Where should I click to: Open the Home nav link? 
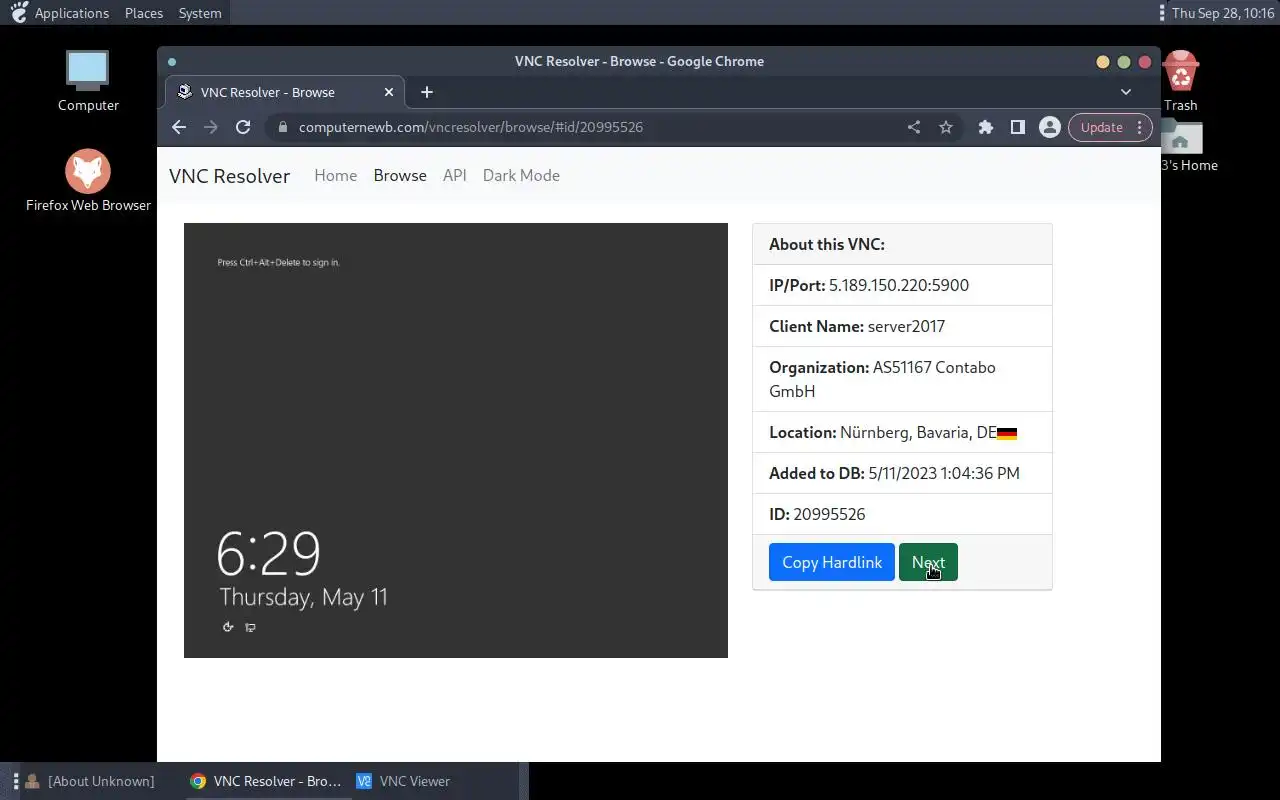[x=335, y=175]
